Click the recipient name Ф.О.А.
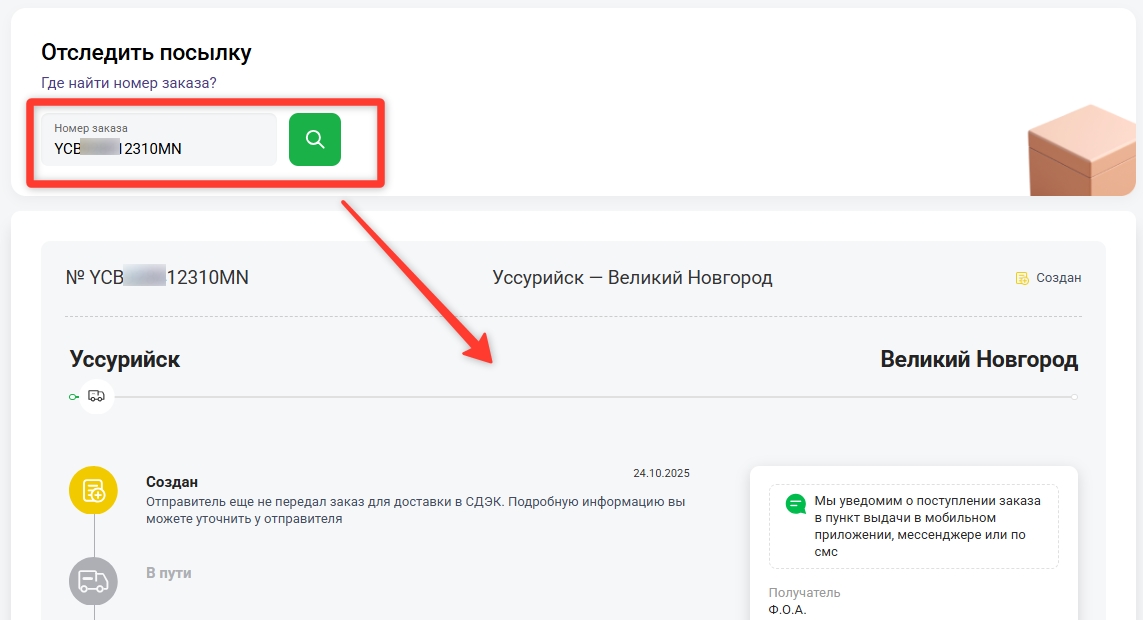The image size is (1143, 620). [x=787, y=609]
